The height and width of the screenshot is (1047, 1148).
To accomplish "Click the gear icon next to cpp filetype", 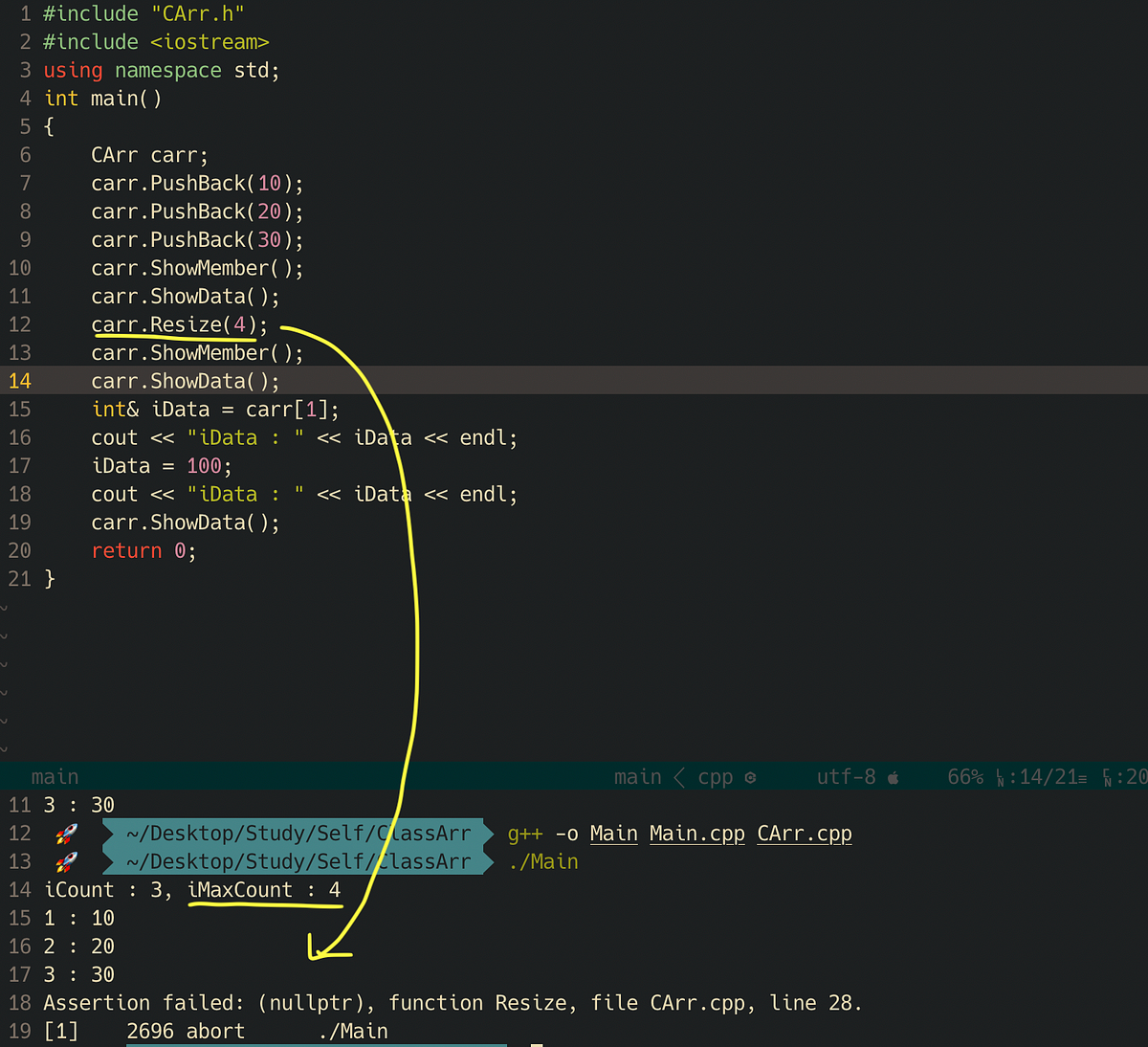I will point(752,776).
